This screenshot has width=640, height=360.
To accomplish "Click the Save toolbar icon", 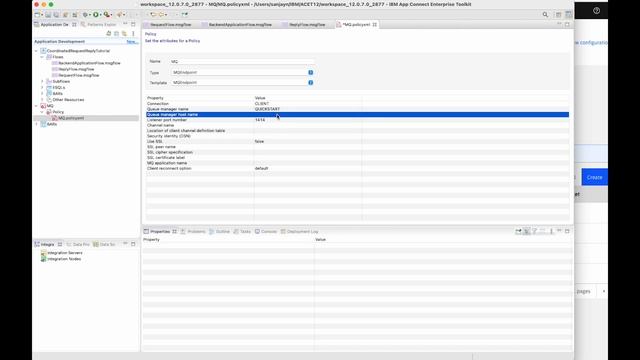I will pos(48,15).
